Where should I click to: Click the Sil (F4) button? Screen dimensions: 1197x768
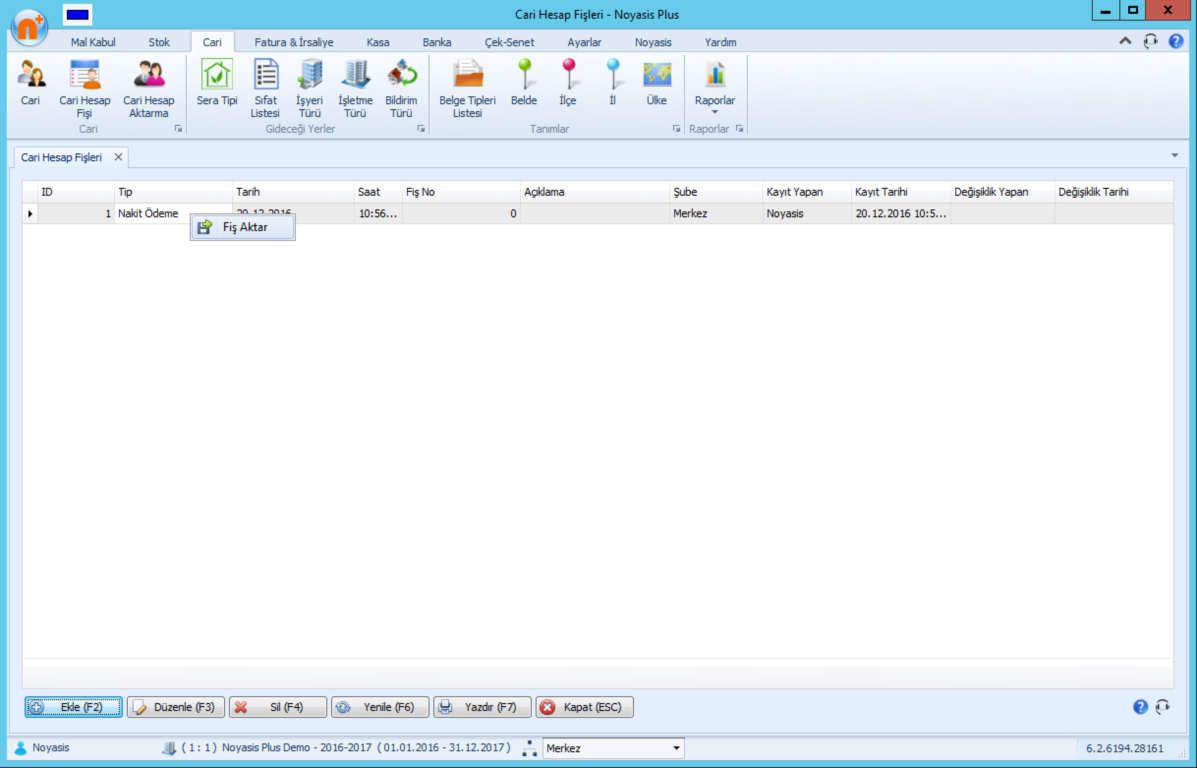(278, 707)
